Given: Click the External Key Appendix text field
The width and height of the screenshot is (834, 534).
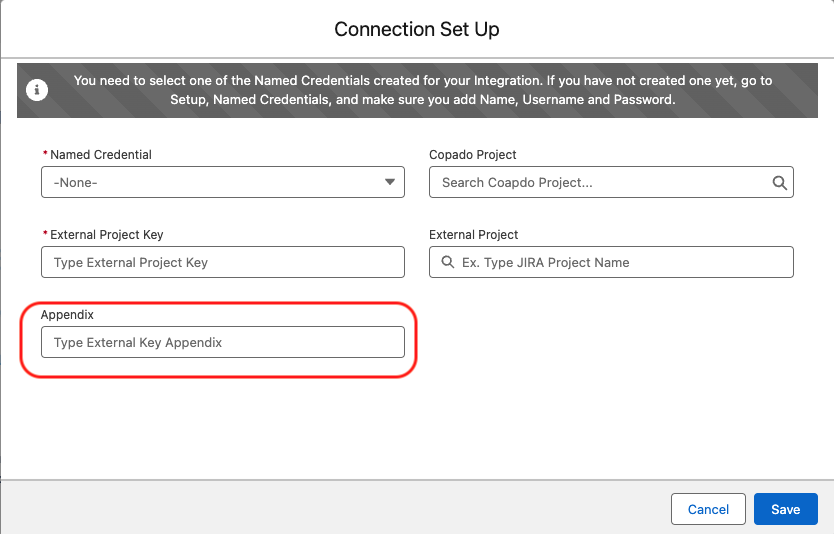Looking at the screenshot, I should (222, 342).
